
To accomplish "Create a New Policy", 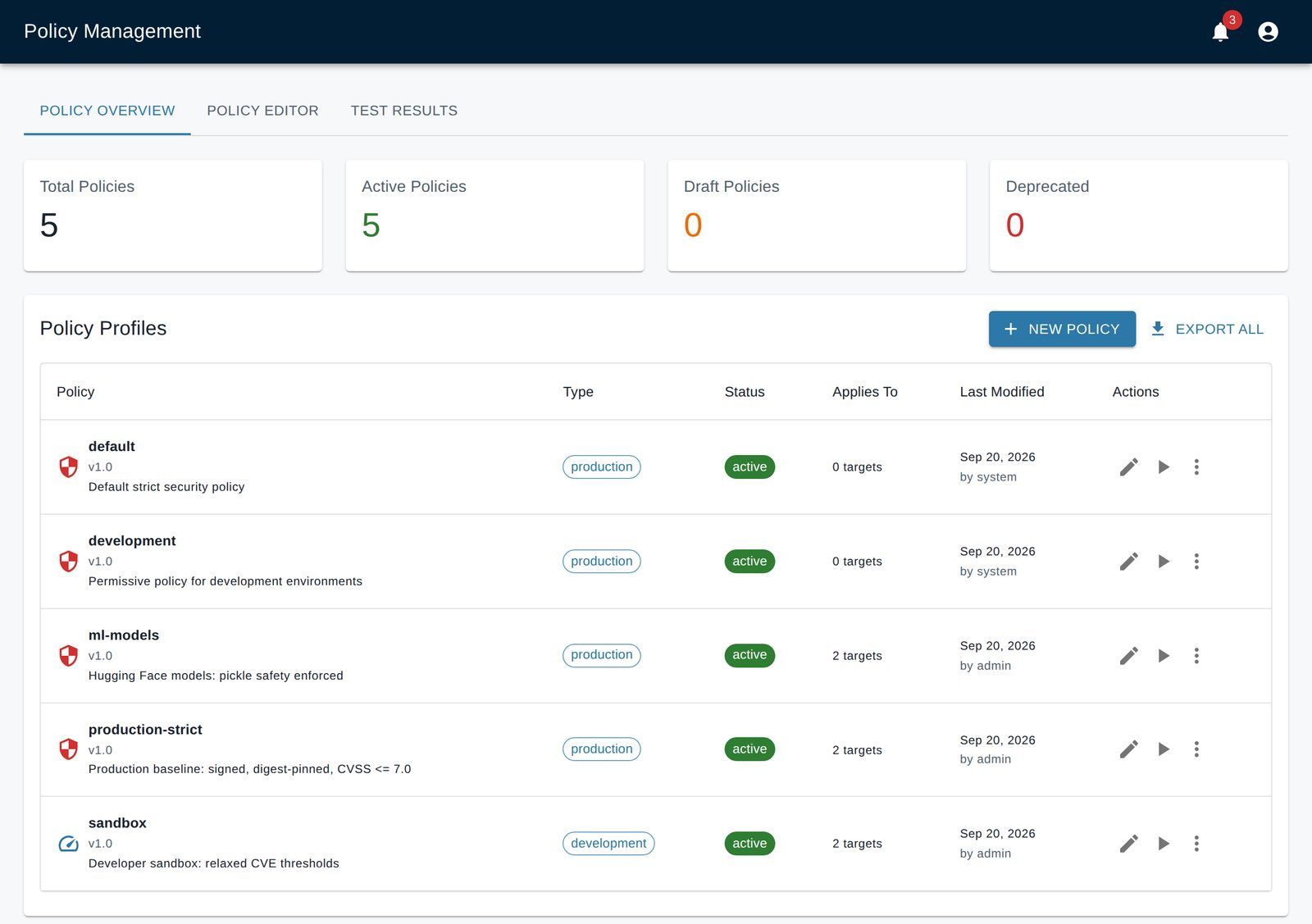I will [x=1062, y=329].
